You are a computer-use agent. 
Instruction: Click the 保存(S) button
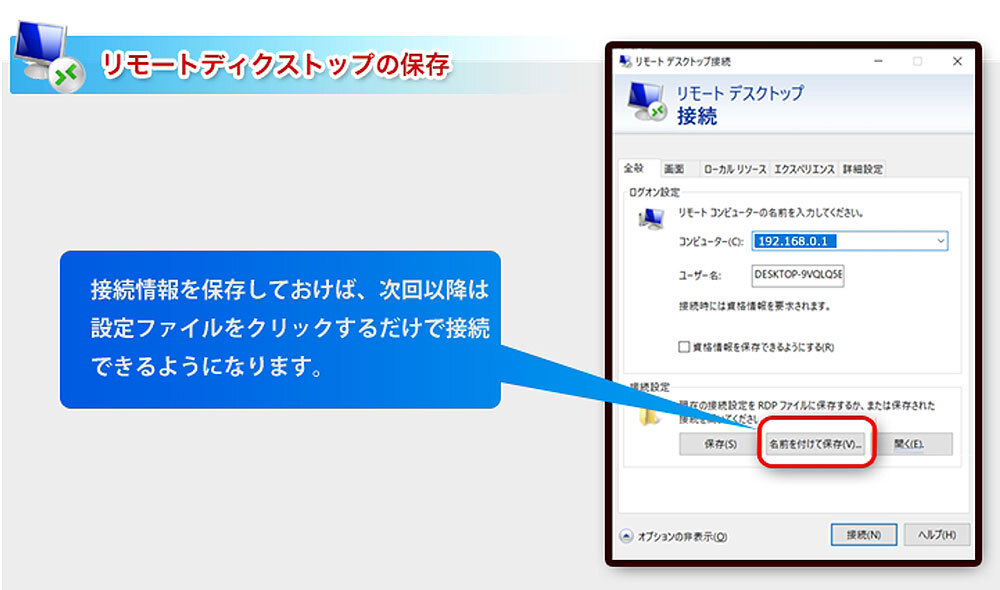[720, 444]
